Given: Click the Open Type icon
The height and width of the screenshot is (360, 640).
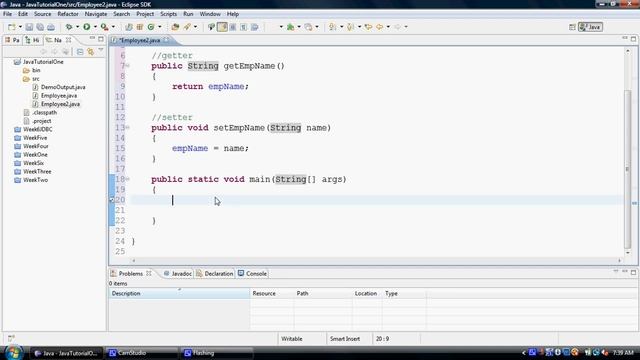Looking at the screenshot, I should point(175,27).
